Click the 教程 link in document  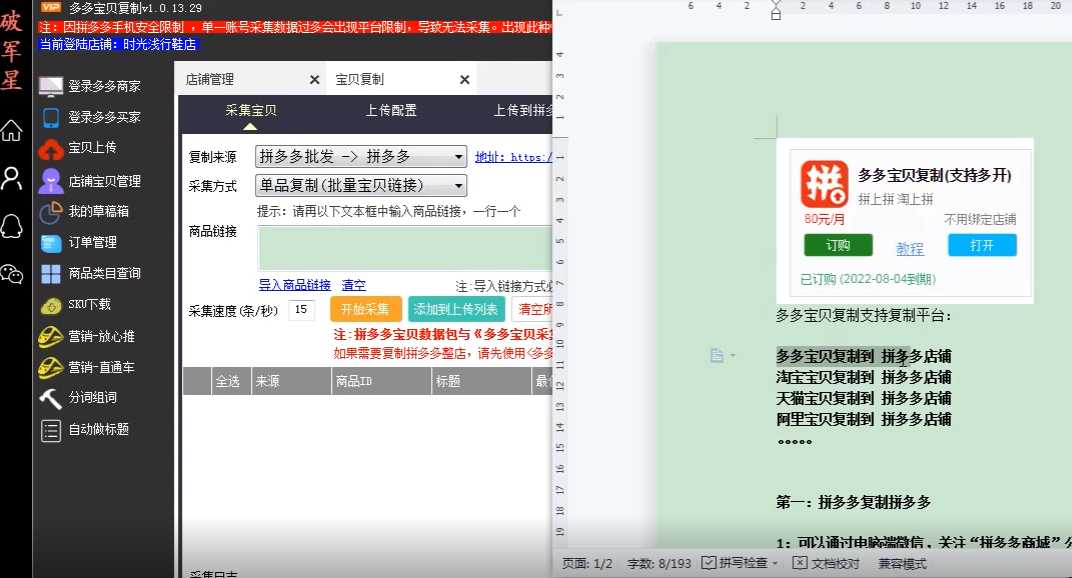(x=910, y=249)
